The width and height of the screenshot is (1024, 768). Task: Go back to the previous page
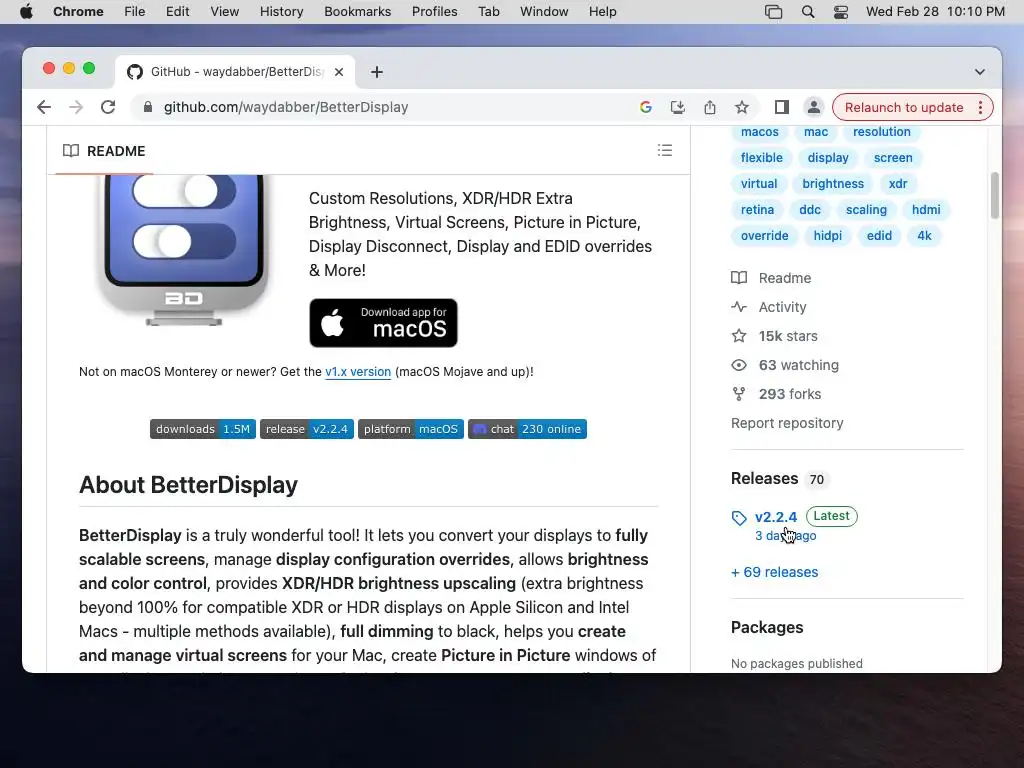pos(44,107)
